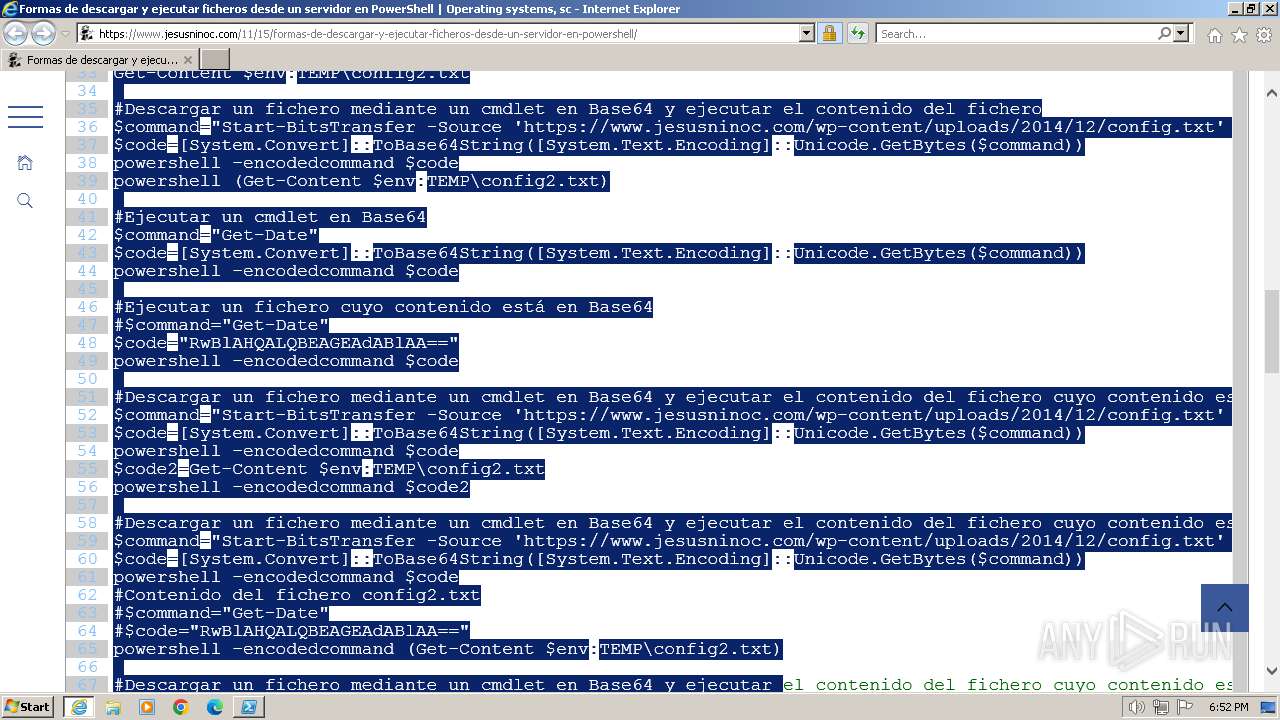1280x720 pixels.
Task: Go forward with the browser Forward arrow
Action: tap(43, 33)
